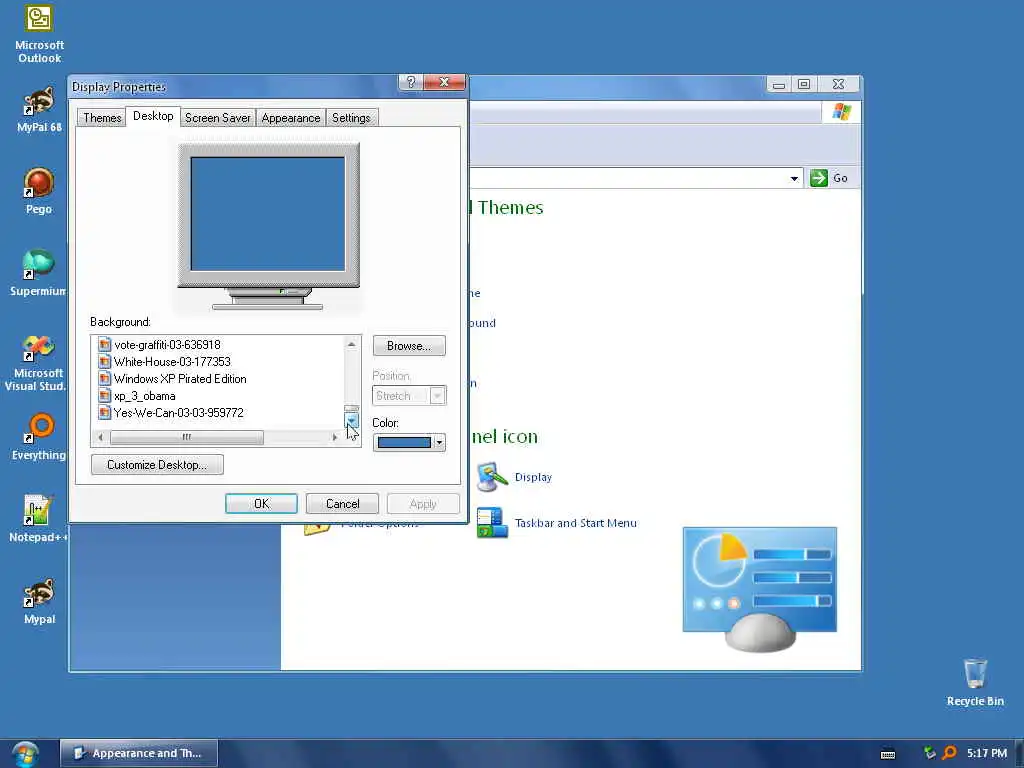
Task: Launch the Mypal desktop shortcut
Action: click(x=39, y=601)
